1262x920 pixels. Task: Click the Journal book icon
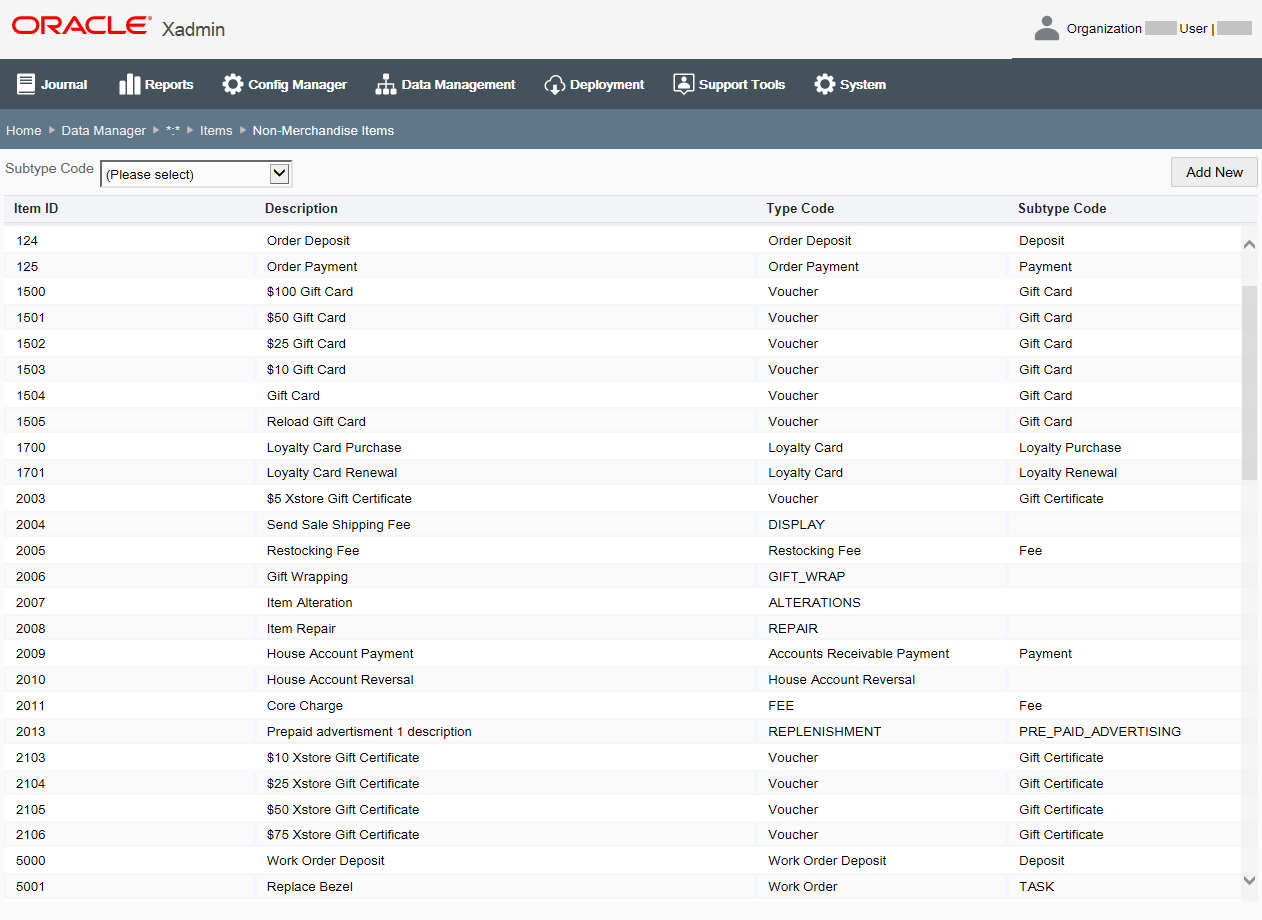26,84
